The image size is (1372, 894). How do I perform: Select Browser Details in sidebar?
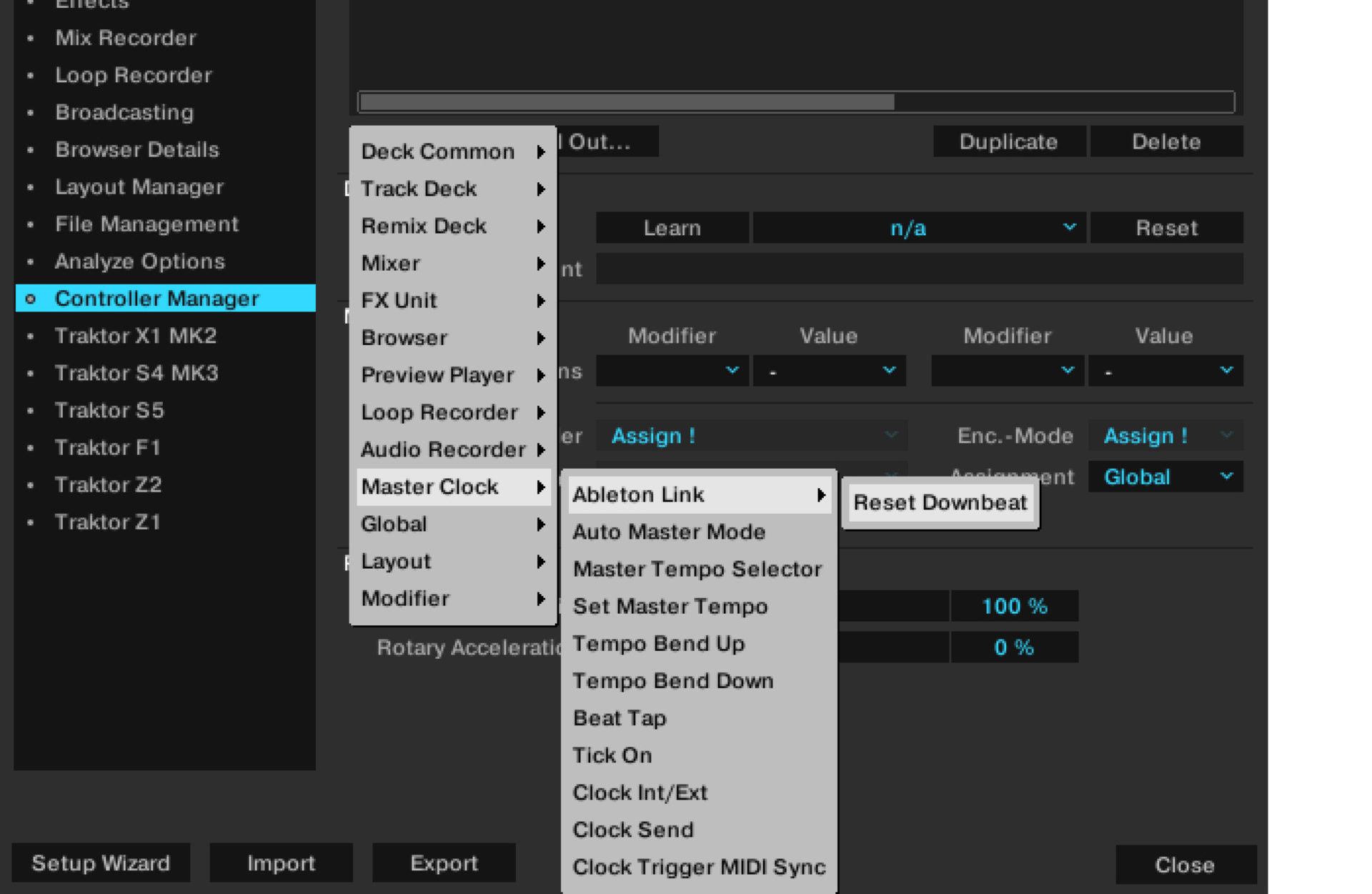click(x=165, y=149)
